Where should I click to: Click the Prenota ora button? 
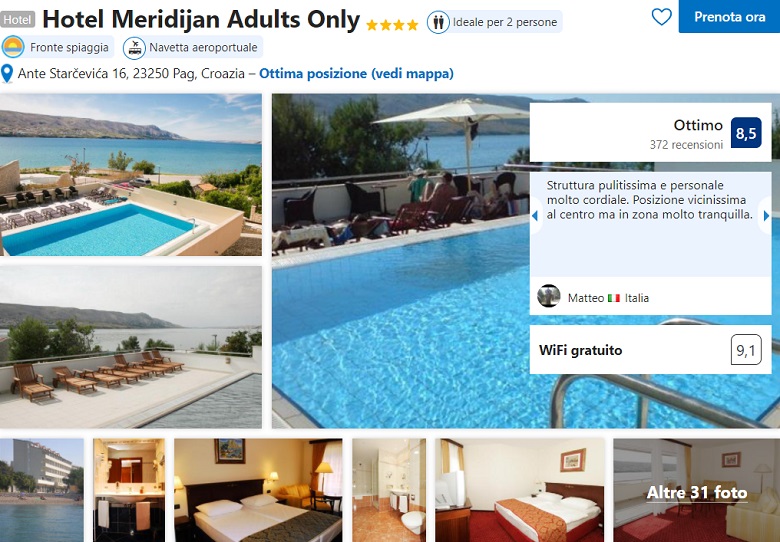click(729, 16)
